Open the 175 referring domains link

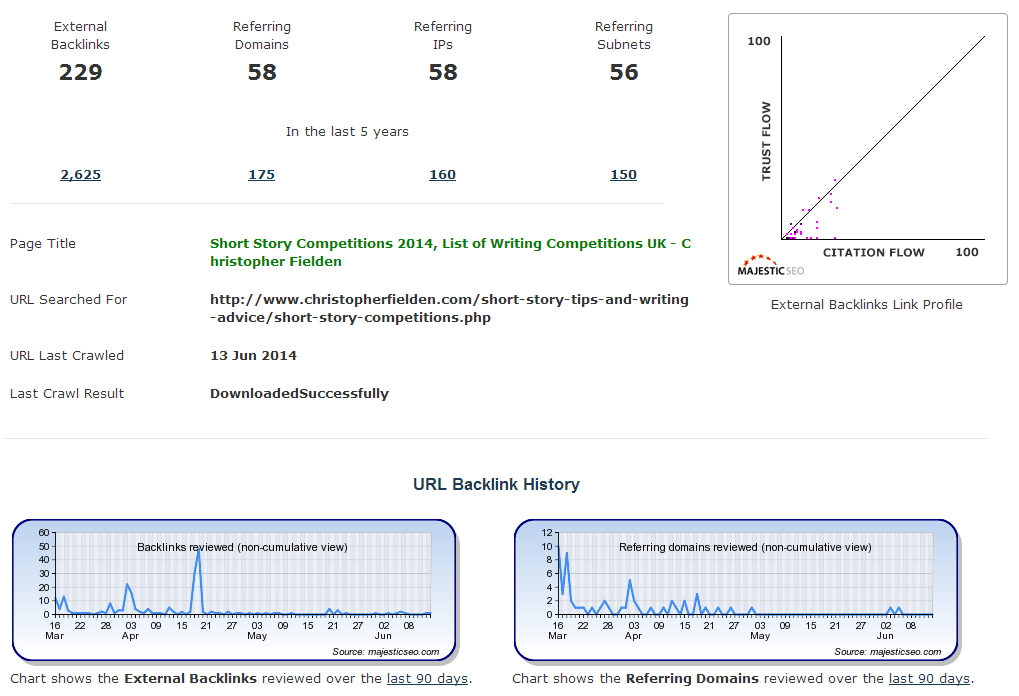click(262, 175)
